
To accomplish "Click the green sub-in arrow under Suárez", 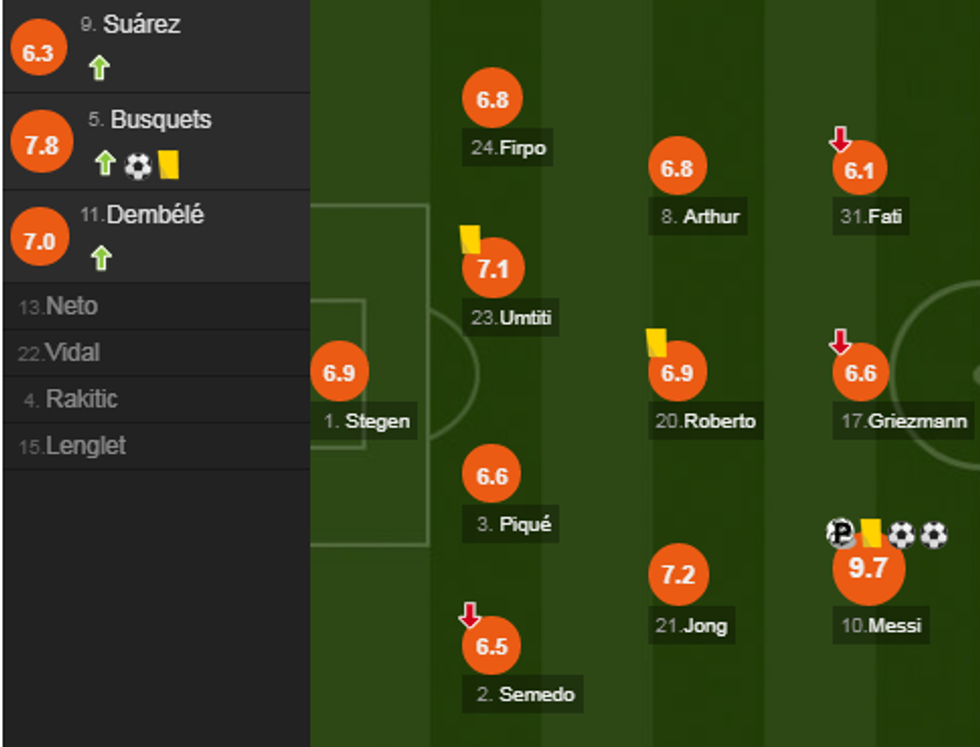I will [98, 68].
